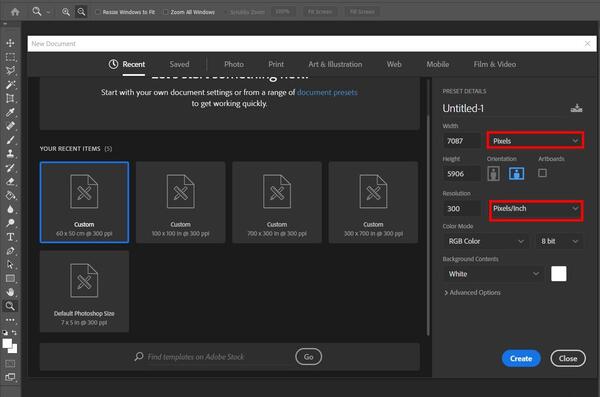Set landscape orientation
The image size is (600, 397).
point(516,173)
